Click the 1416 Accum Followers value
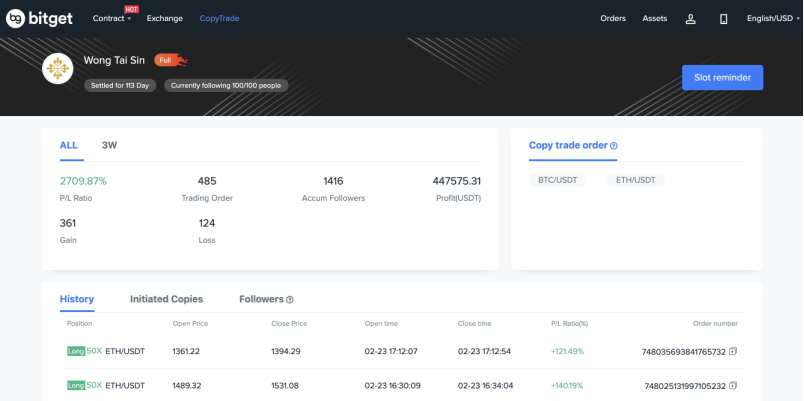This screenshot has width=804, height=401. 333,181
